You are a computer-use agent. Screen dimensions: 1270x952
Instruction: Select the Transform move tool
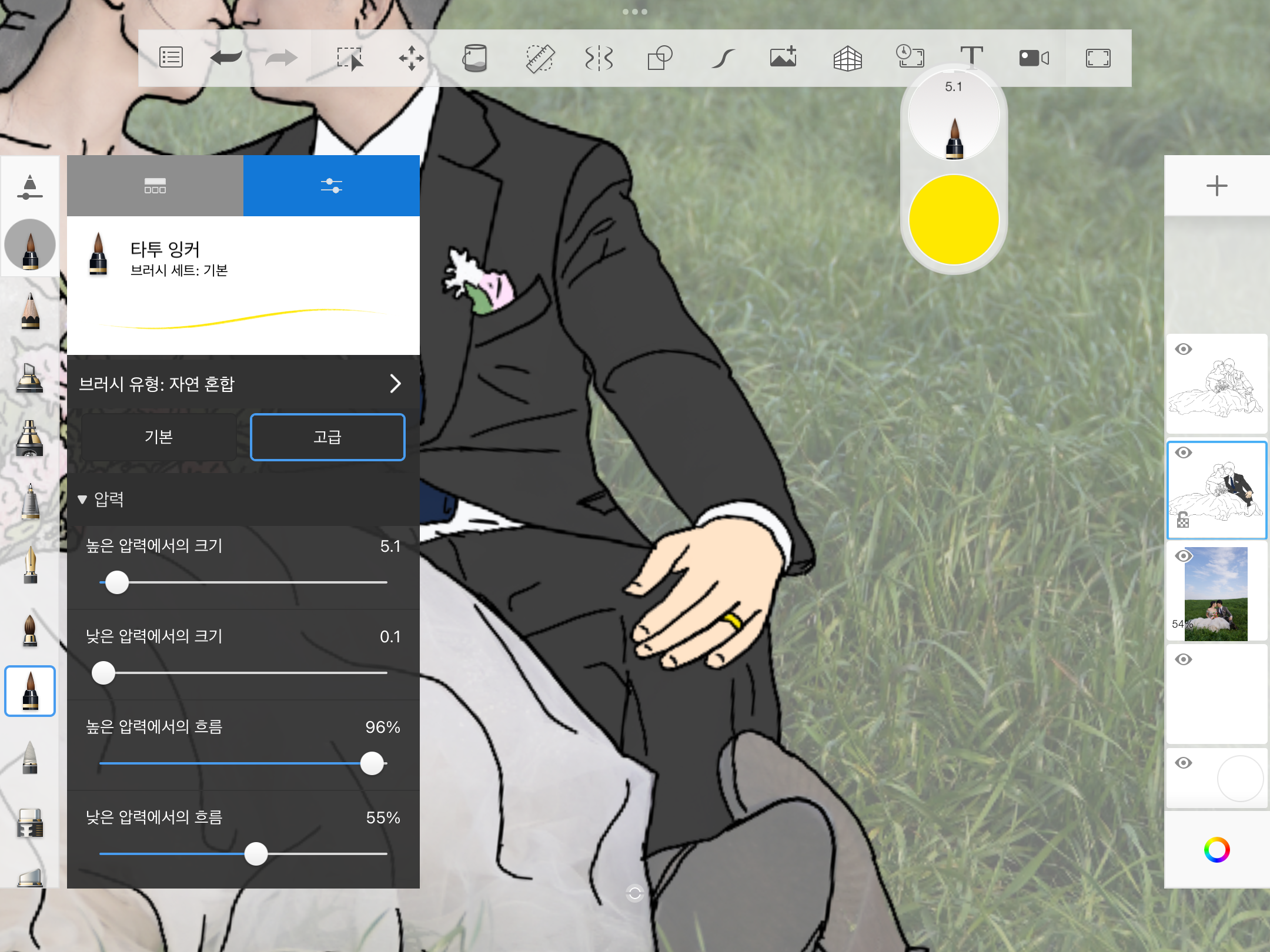tap(412, 58)
